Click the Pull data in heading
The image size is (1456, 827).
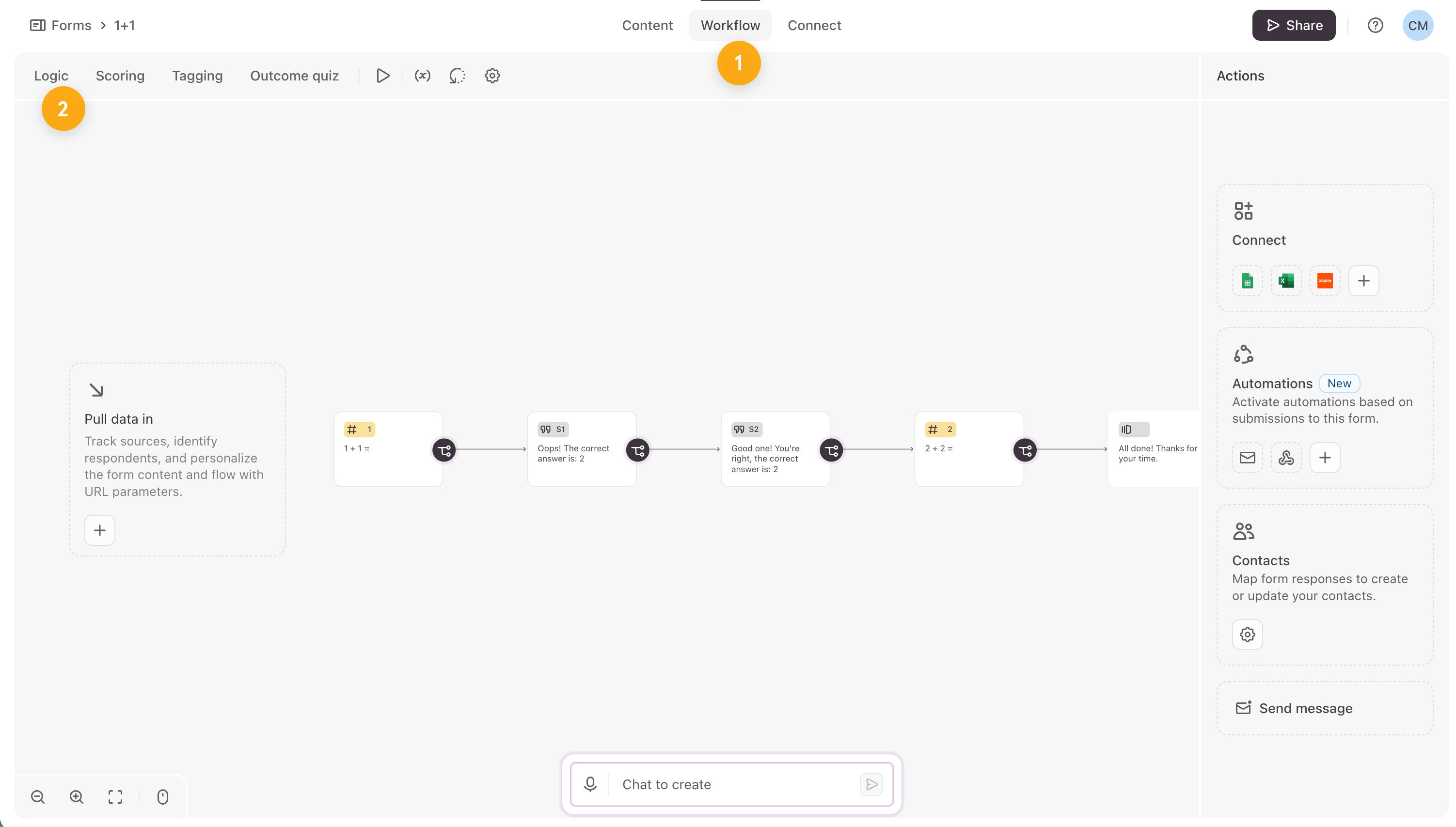tap(119, 419)
